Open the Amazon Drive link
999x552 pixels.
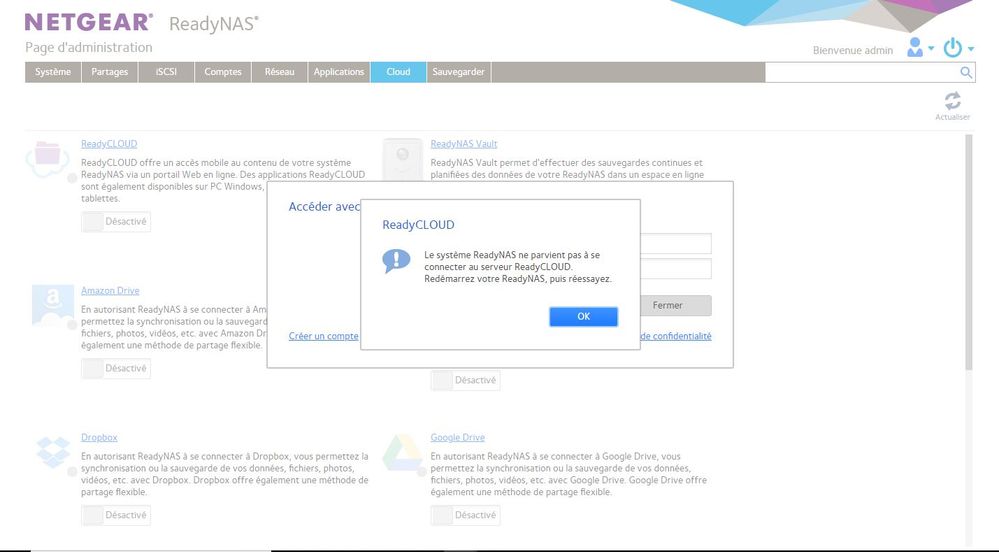tap(110, 291)
